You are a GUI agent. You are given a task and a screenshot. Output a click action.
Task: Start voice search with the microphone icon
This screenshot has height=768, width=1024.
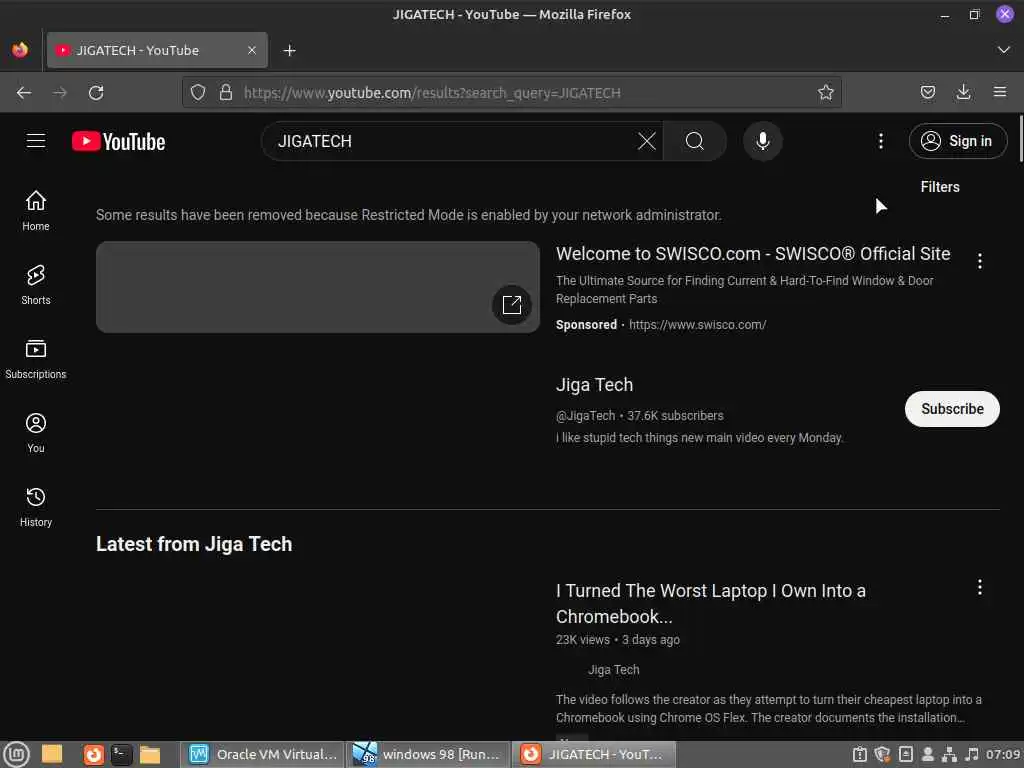pos(762,141)
